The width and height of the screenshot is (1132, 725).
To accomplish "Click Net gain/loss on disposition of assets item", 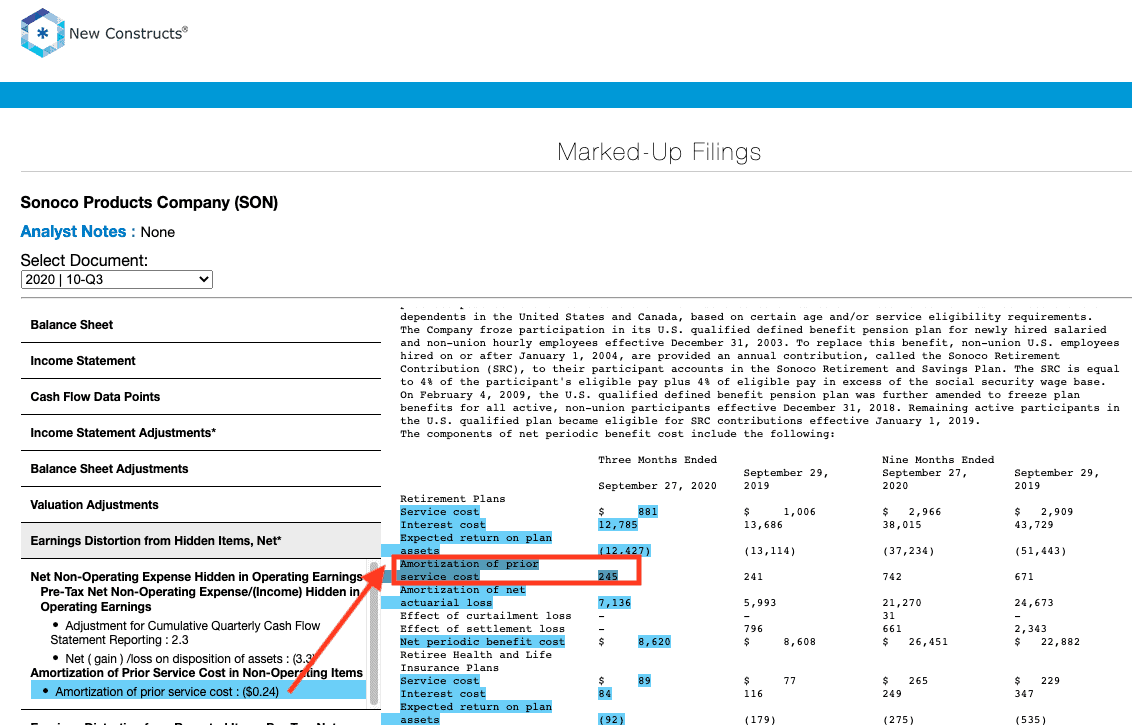I will (x=190, y=659).
